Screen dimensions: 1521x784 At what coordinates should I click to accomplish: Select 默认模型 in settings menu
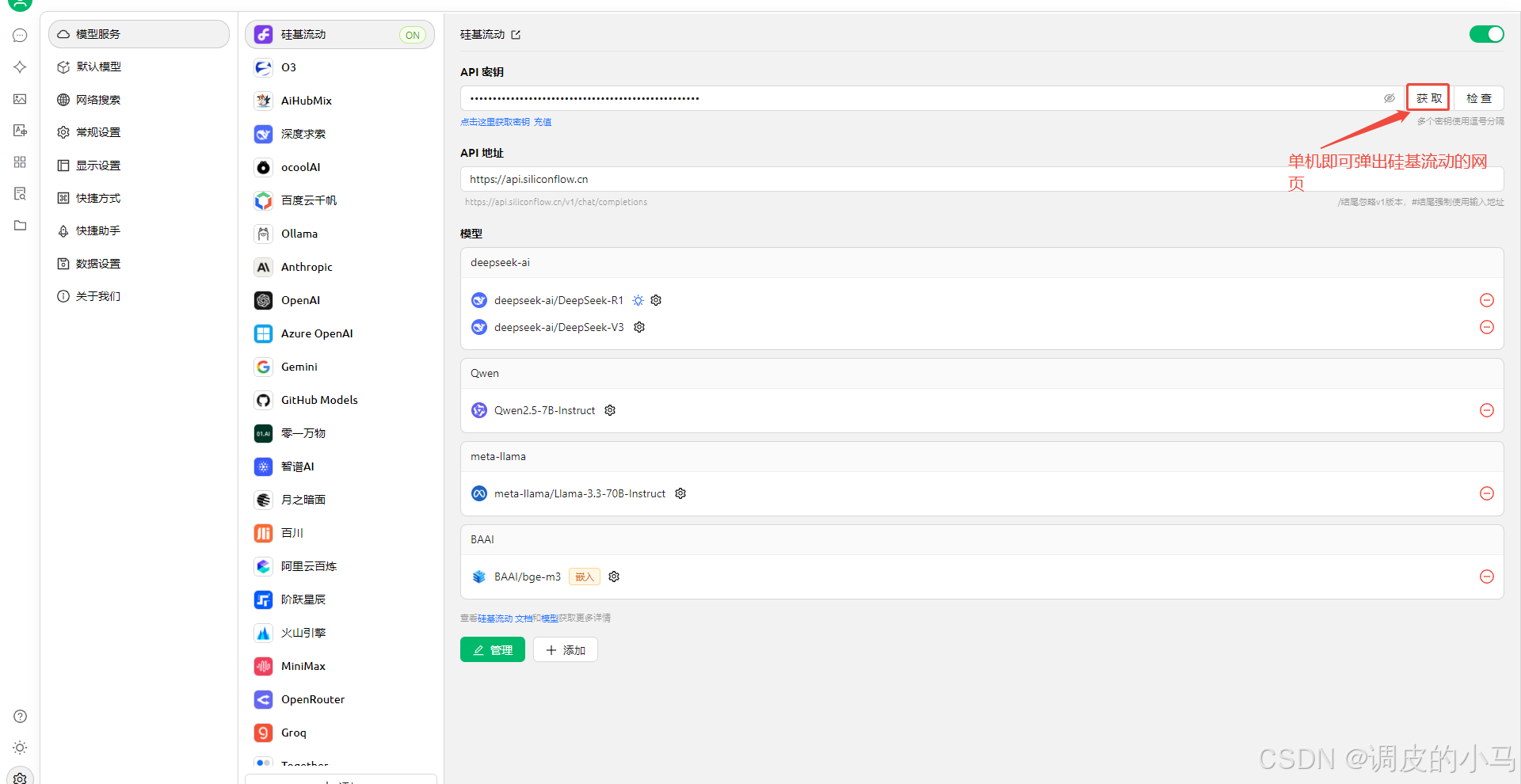pos(139,67)
